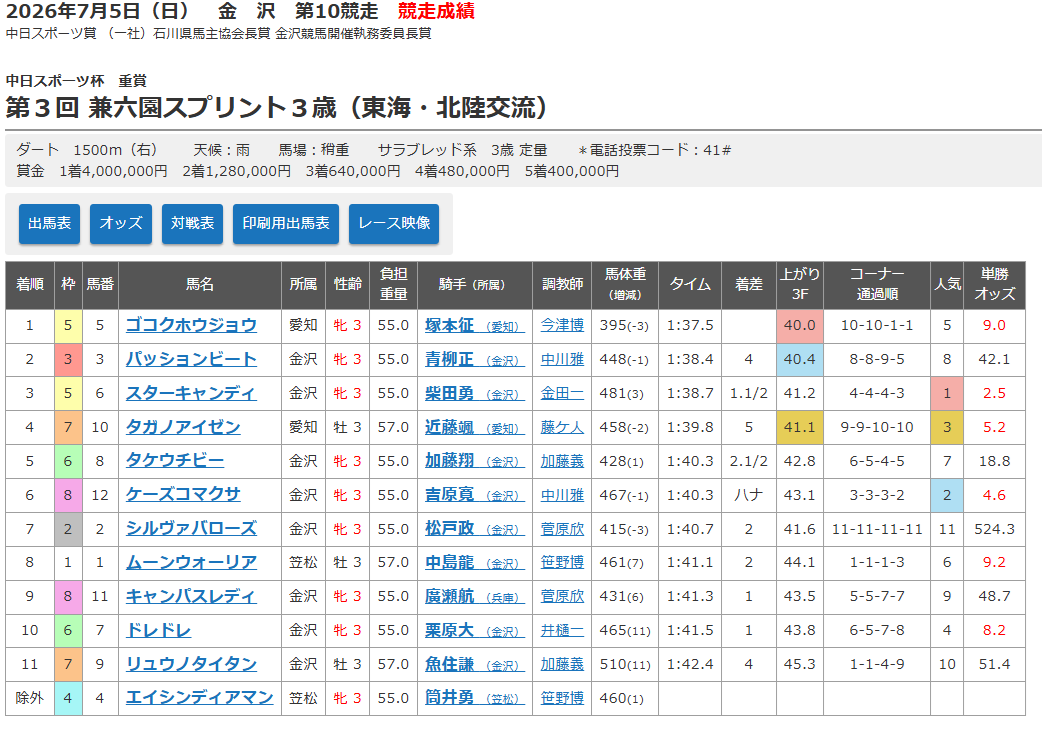Click the 印刷用出馬表 button
The width and height of the screenshot is (1042, 730).
point(286,224)
